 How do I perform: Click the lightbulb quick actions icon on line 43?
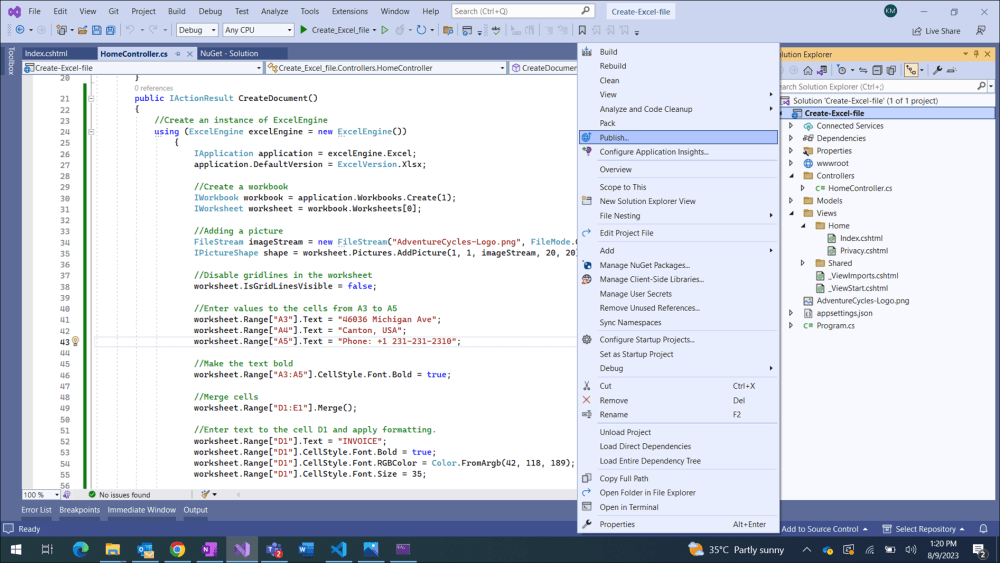tap(75, 341)
